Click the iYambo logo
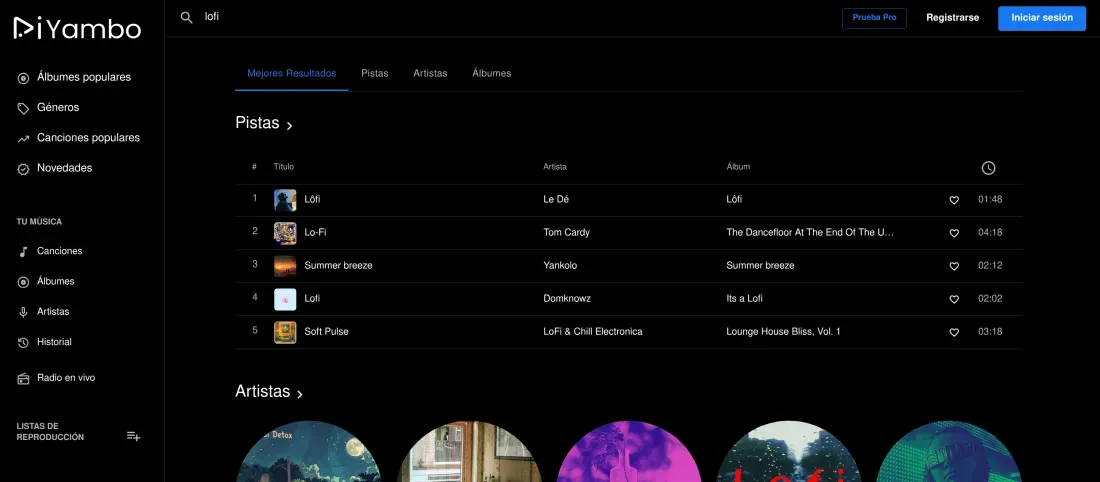Image resolution: width=1100 pixels, height=482 pixels. [x=77, y=28]
